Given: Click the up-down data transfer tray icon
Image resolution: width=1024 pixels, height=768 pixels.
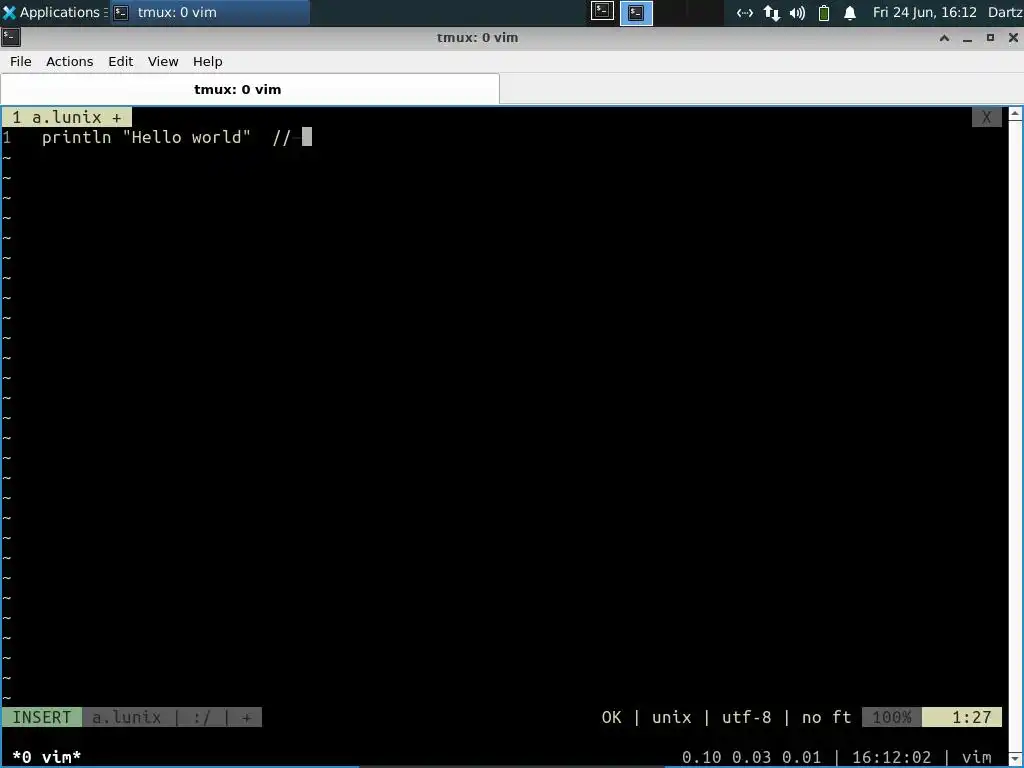Looking at the screenshot, I should [x=771, y=12].
